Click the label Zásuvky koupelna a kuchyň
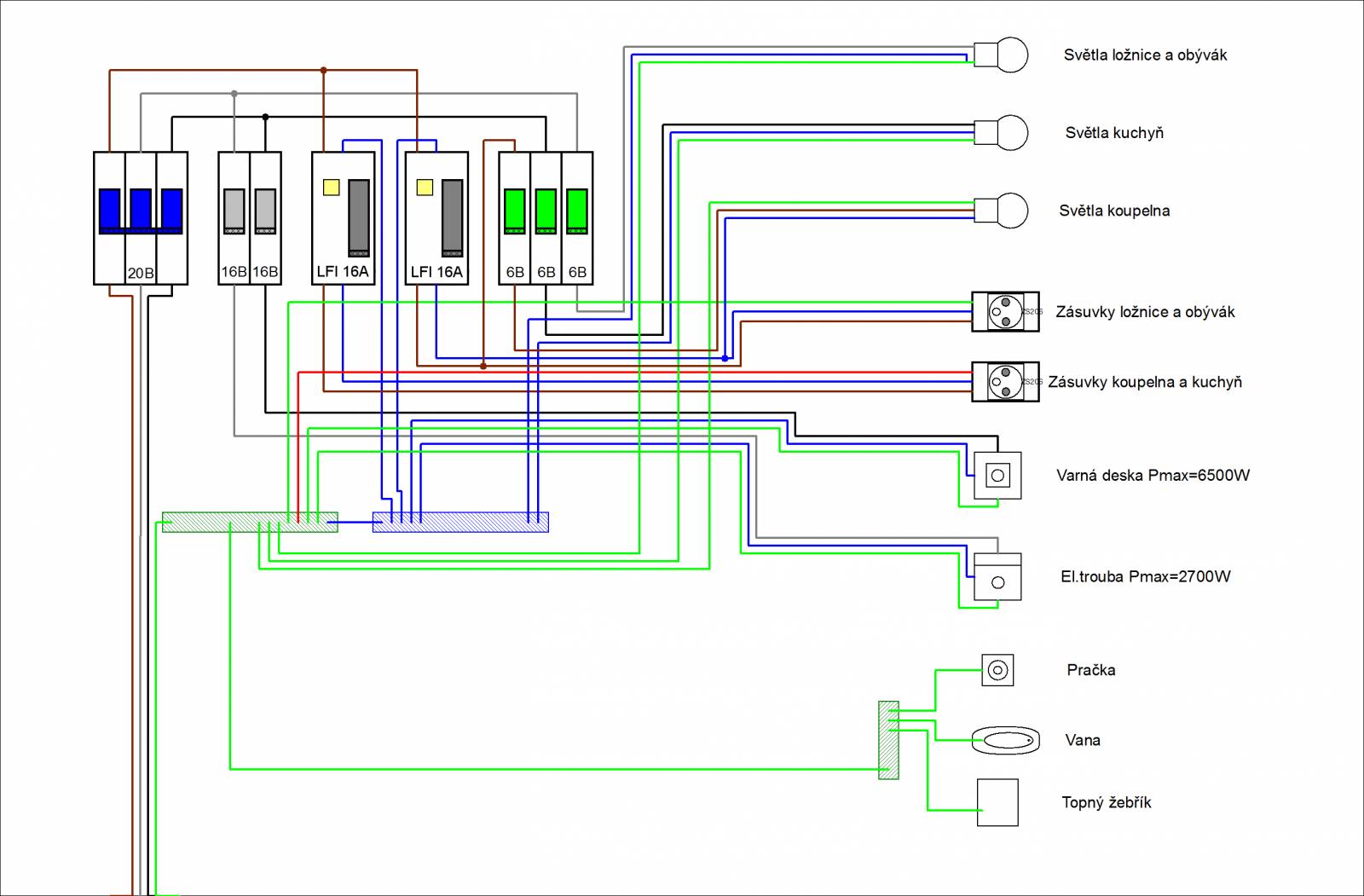The width and height of the screenshot is (1364, 896). pos(1145,382)
